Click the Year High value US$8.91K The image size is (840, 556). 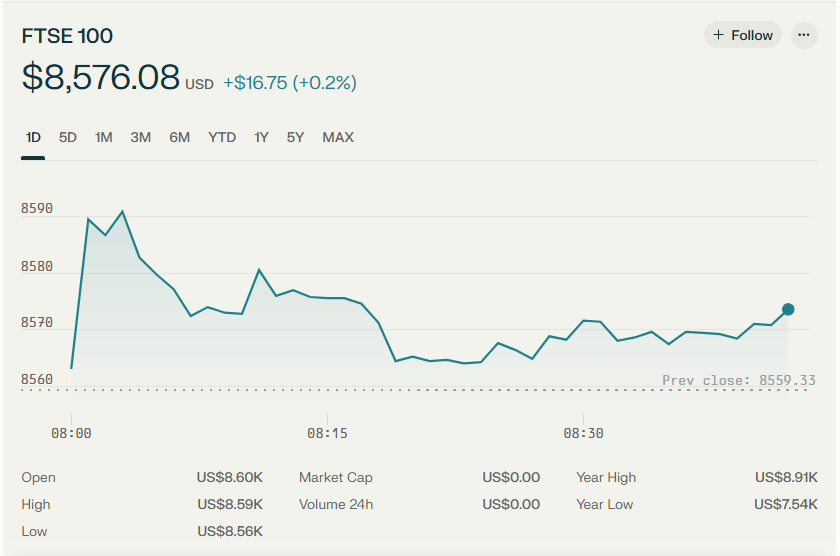coord(786,477)
